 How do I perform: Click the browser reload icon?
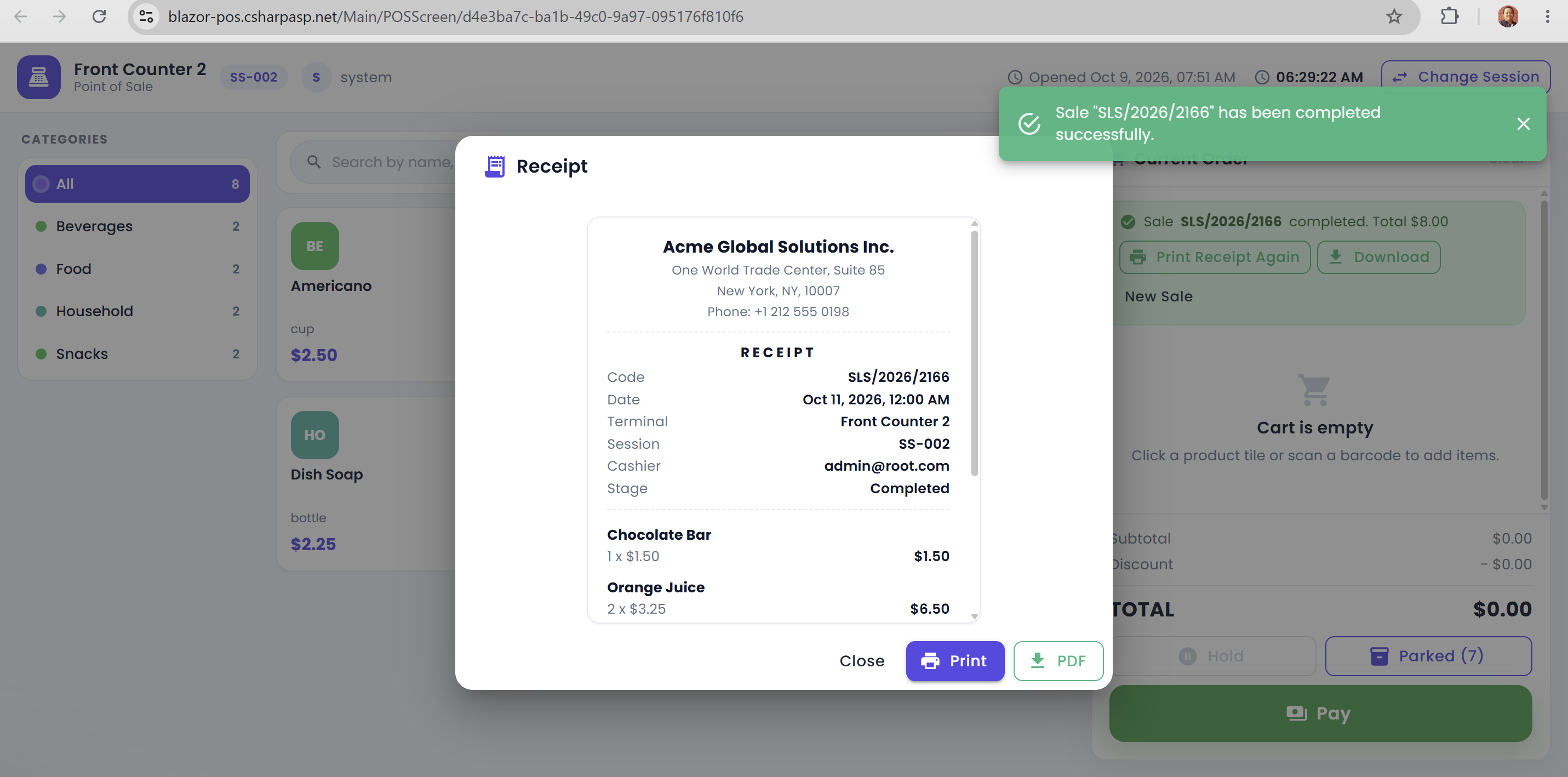[x=99, y=16]
